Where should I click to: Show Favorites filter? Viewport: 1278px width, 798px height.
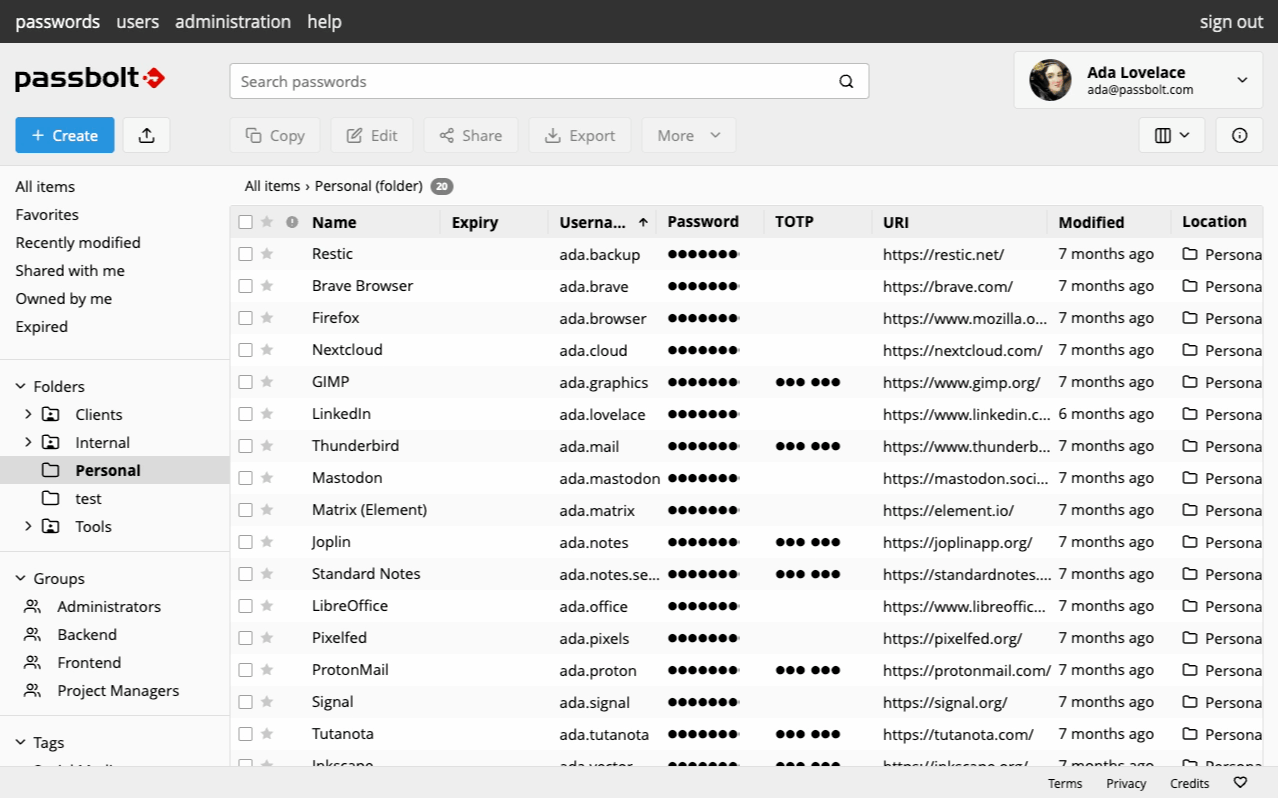click(47, 214)
